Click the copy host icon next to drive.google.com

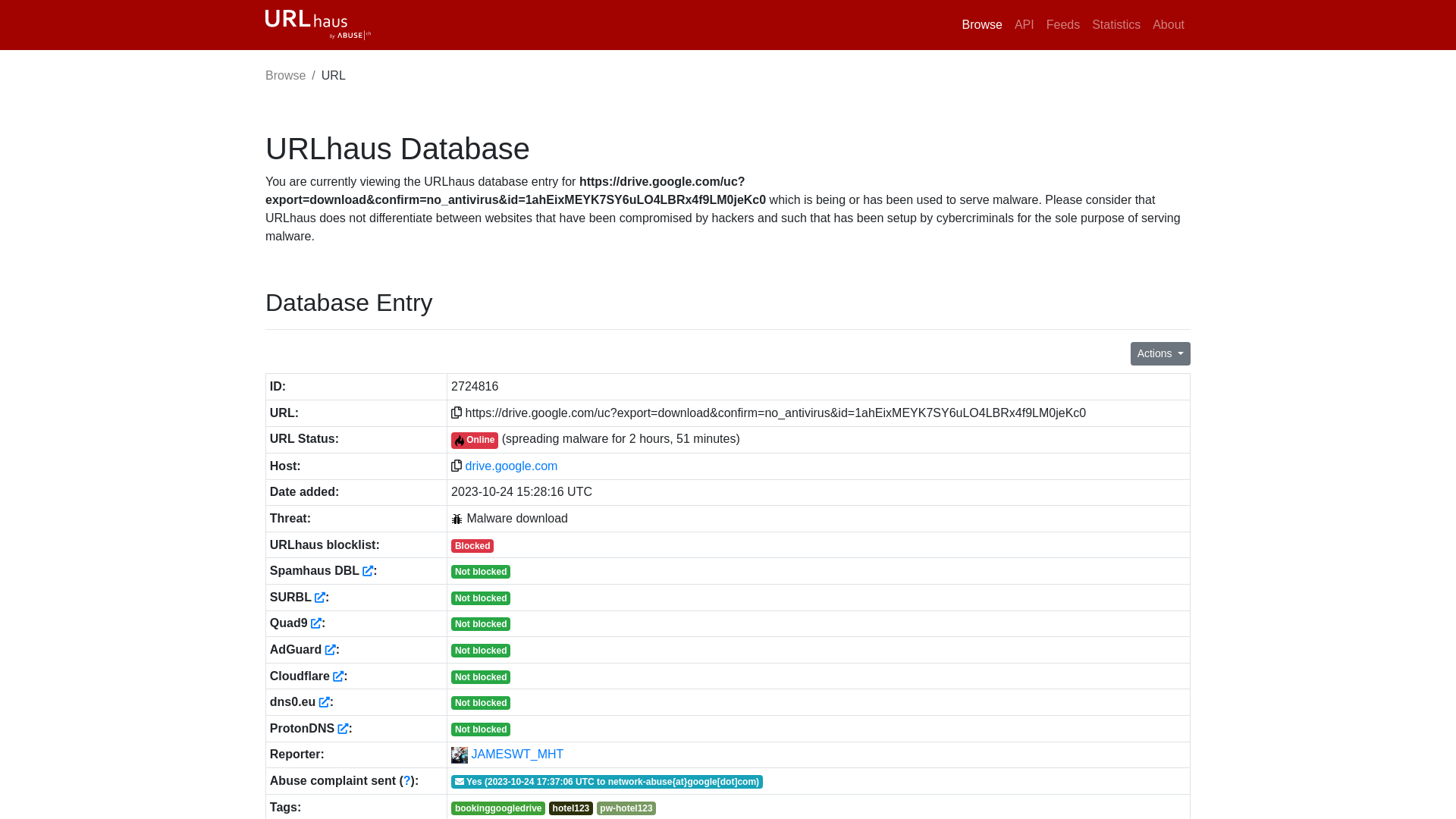(456, 466)
